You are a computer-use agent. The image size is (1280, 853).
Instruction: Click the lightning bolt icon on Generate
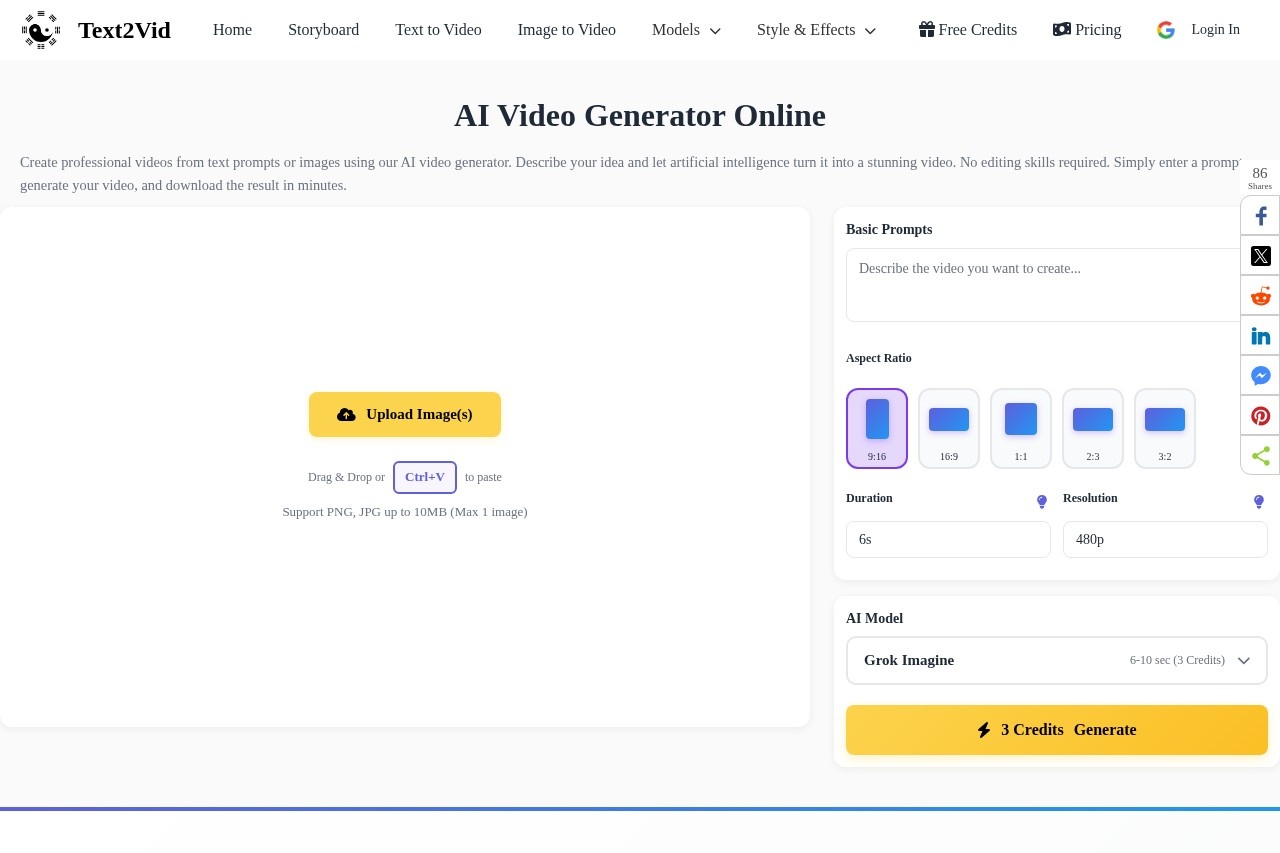pyautogui.click(x=984, y=730)
